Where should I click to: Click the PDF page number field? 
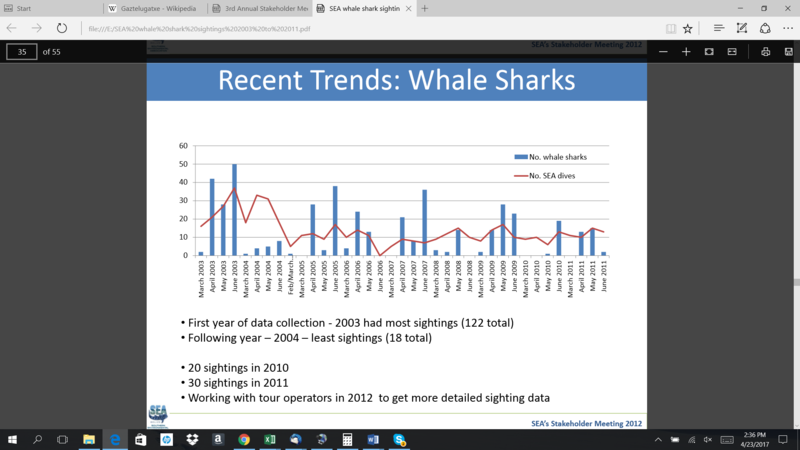pos(21,50)
